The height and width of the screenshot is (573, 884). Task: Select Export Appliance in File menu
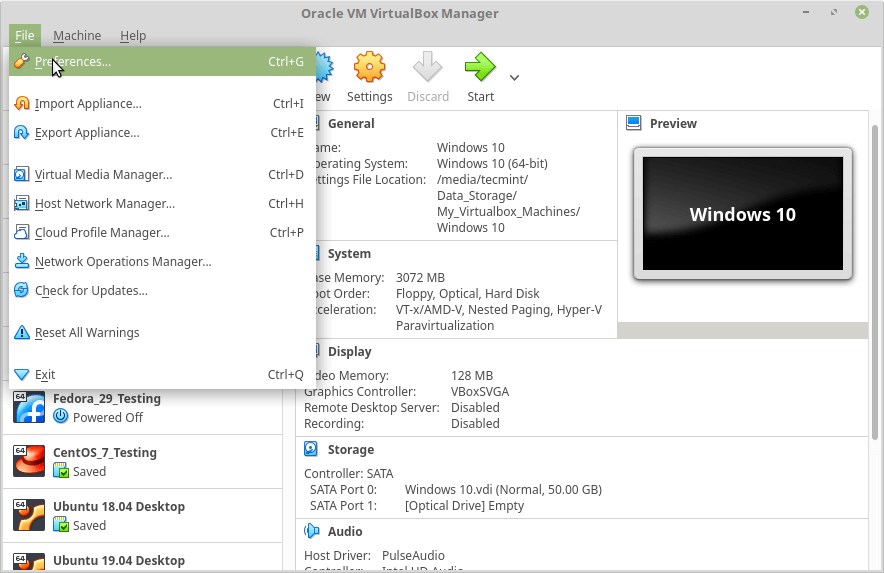coord(87,133)
